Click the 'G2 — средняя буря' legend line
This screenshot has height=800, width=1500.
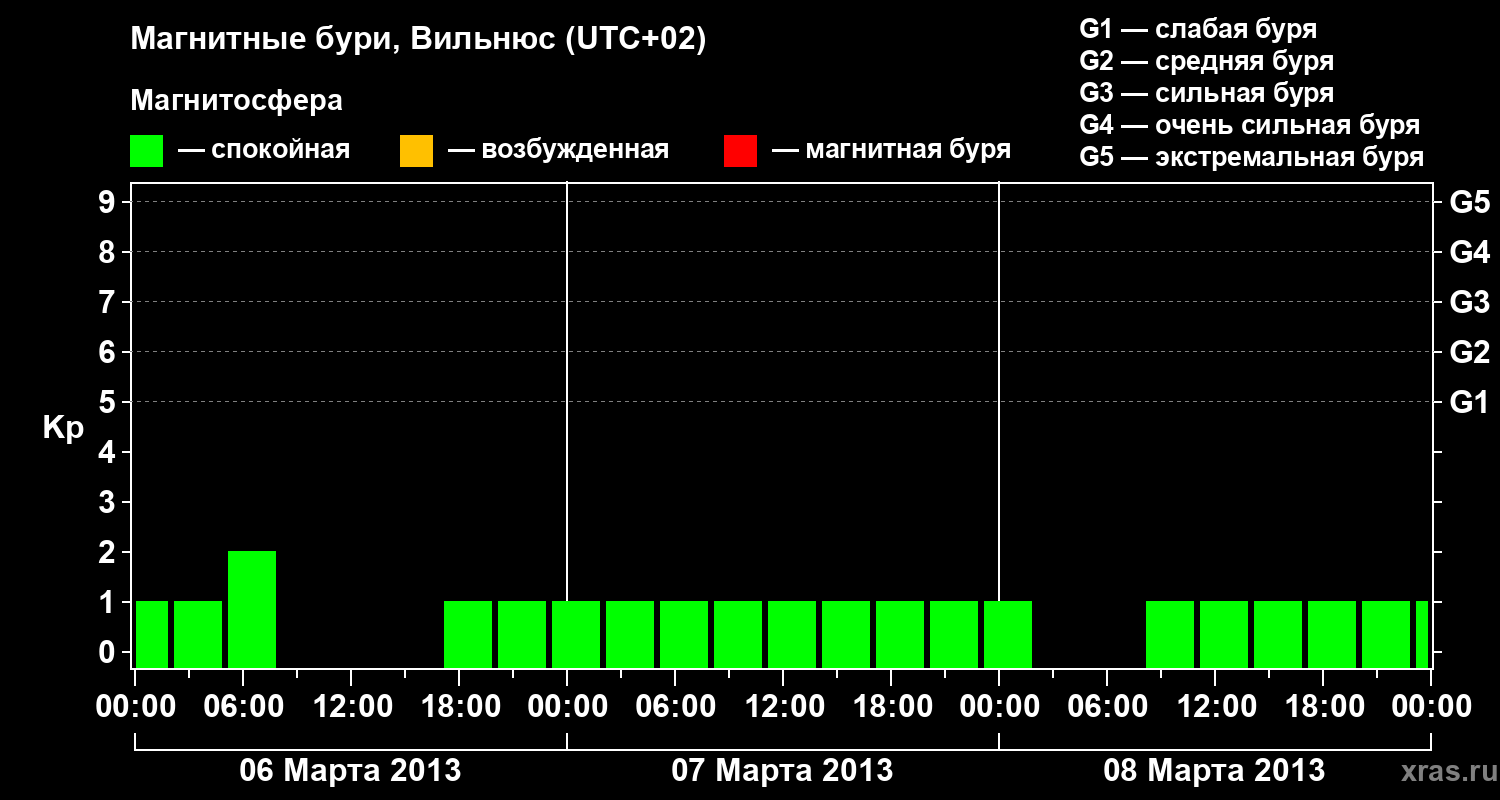point(1206,61)
